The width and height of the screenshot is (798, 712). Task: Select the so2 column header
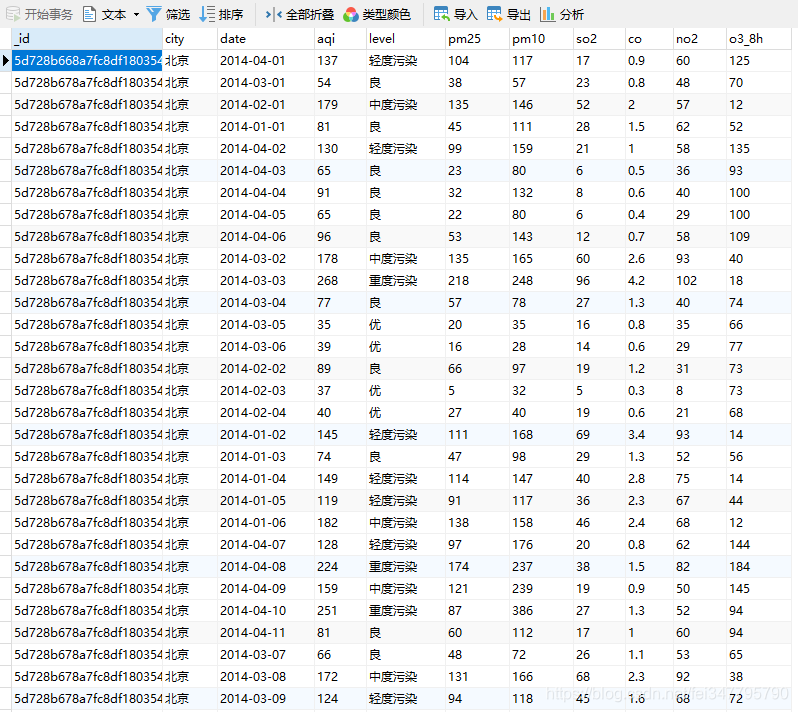[600, 39]
